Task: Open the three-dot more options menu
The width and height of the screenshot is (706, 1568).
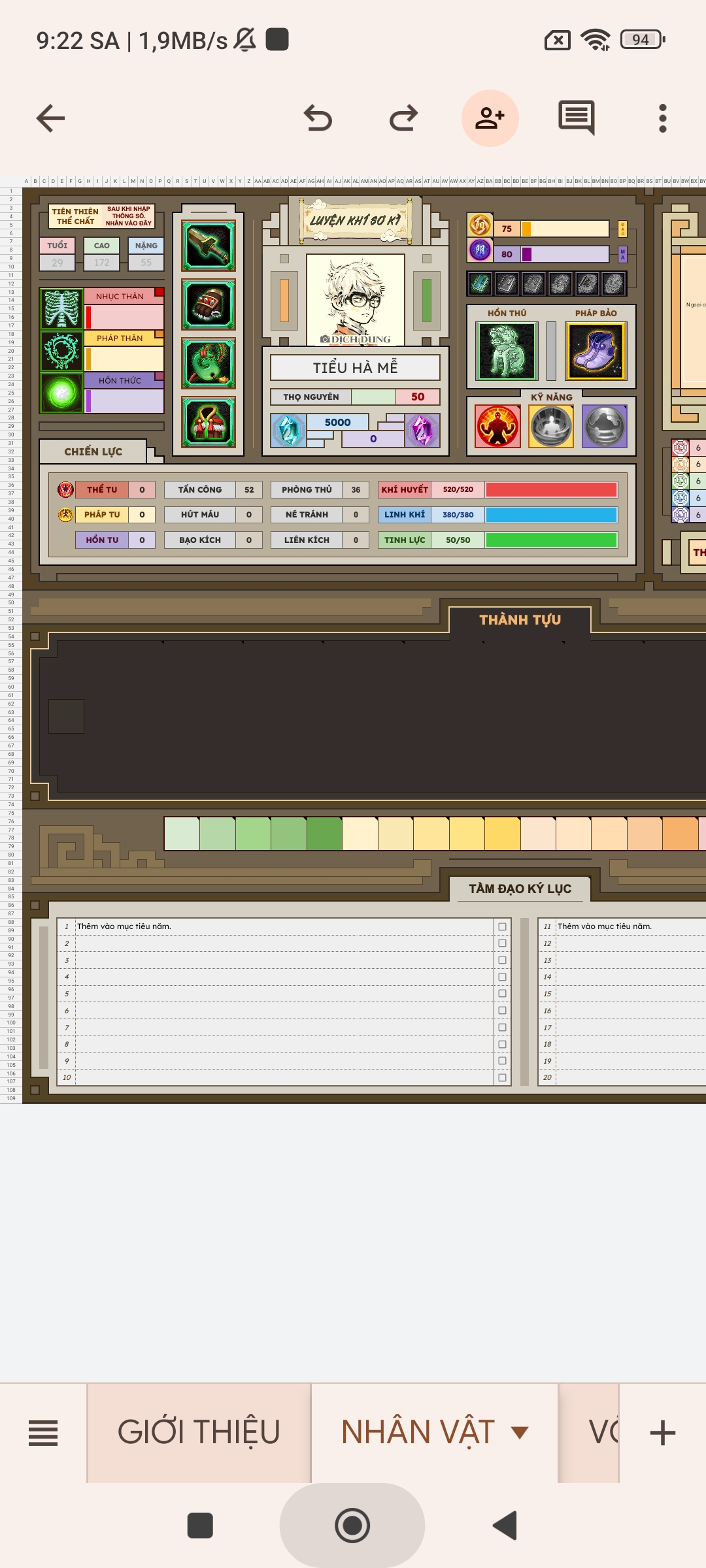Action: [x=662, y=118]
